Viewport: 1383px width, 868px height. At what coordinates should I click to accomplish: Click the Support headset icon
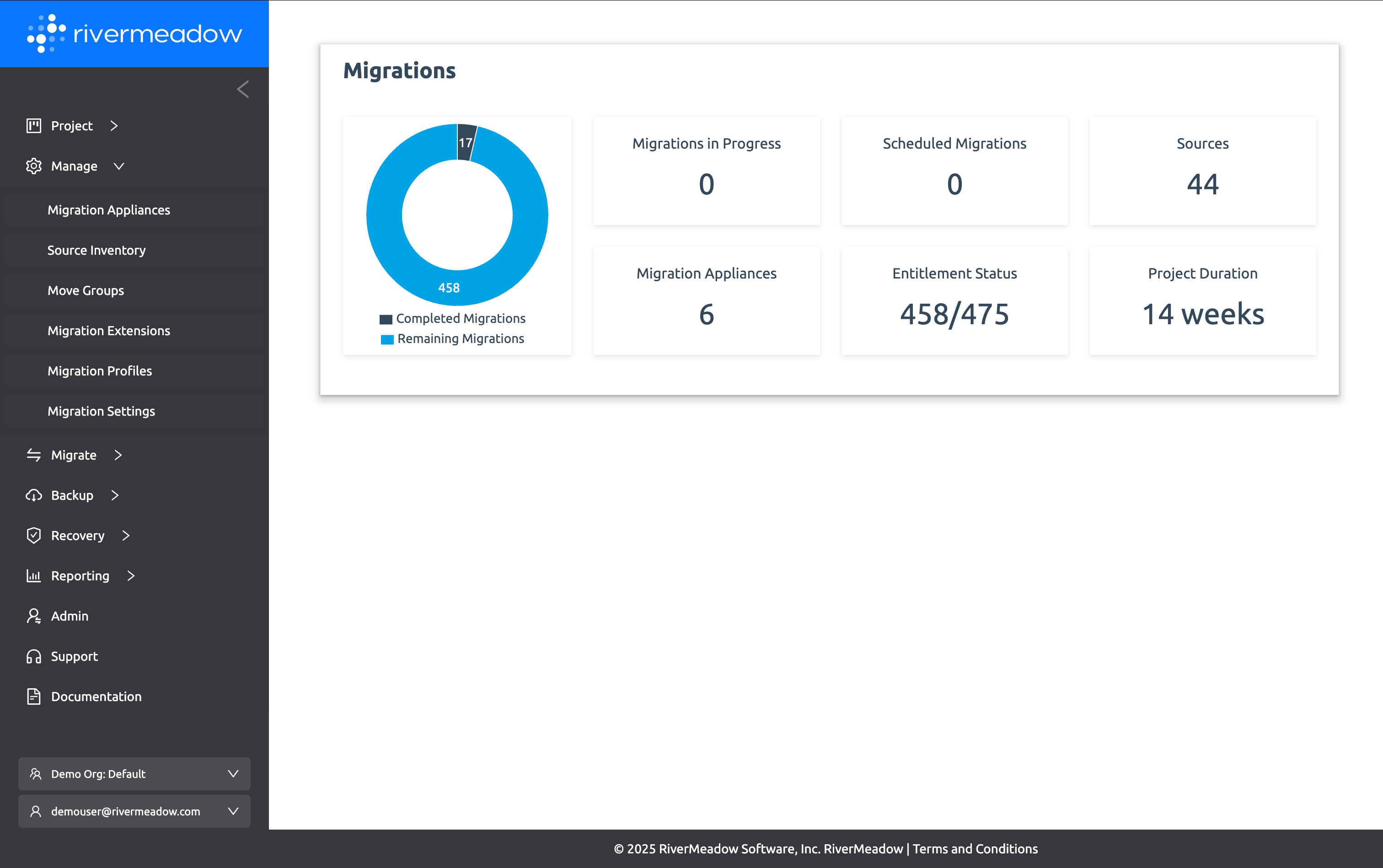pos(34,656)
